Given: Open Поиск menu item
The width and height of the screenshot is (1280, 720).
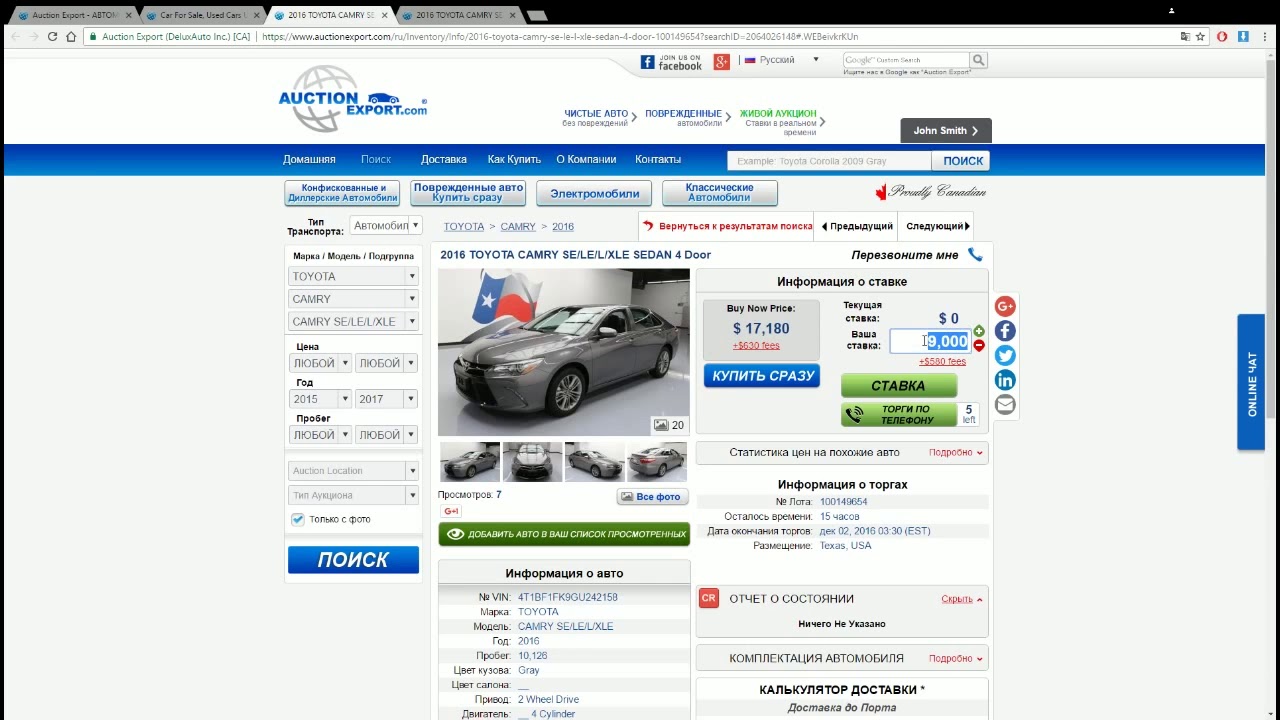Looking at the screenshot, I should 376,159.
